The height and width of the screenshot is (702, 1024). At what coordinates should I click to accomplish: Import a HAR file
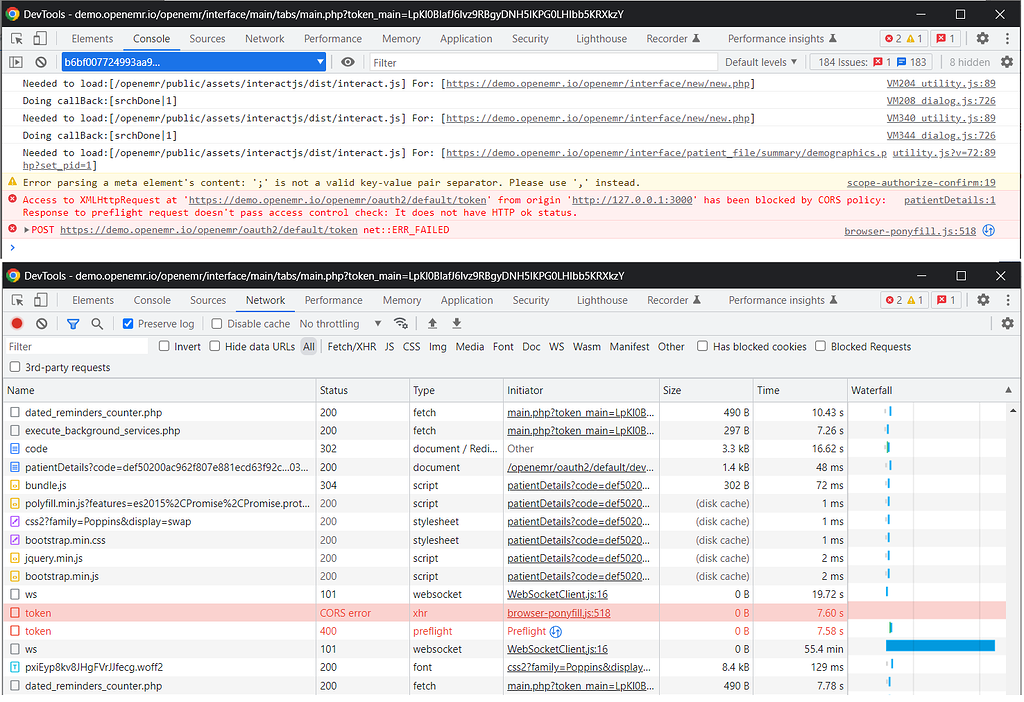click(430, 323)
